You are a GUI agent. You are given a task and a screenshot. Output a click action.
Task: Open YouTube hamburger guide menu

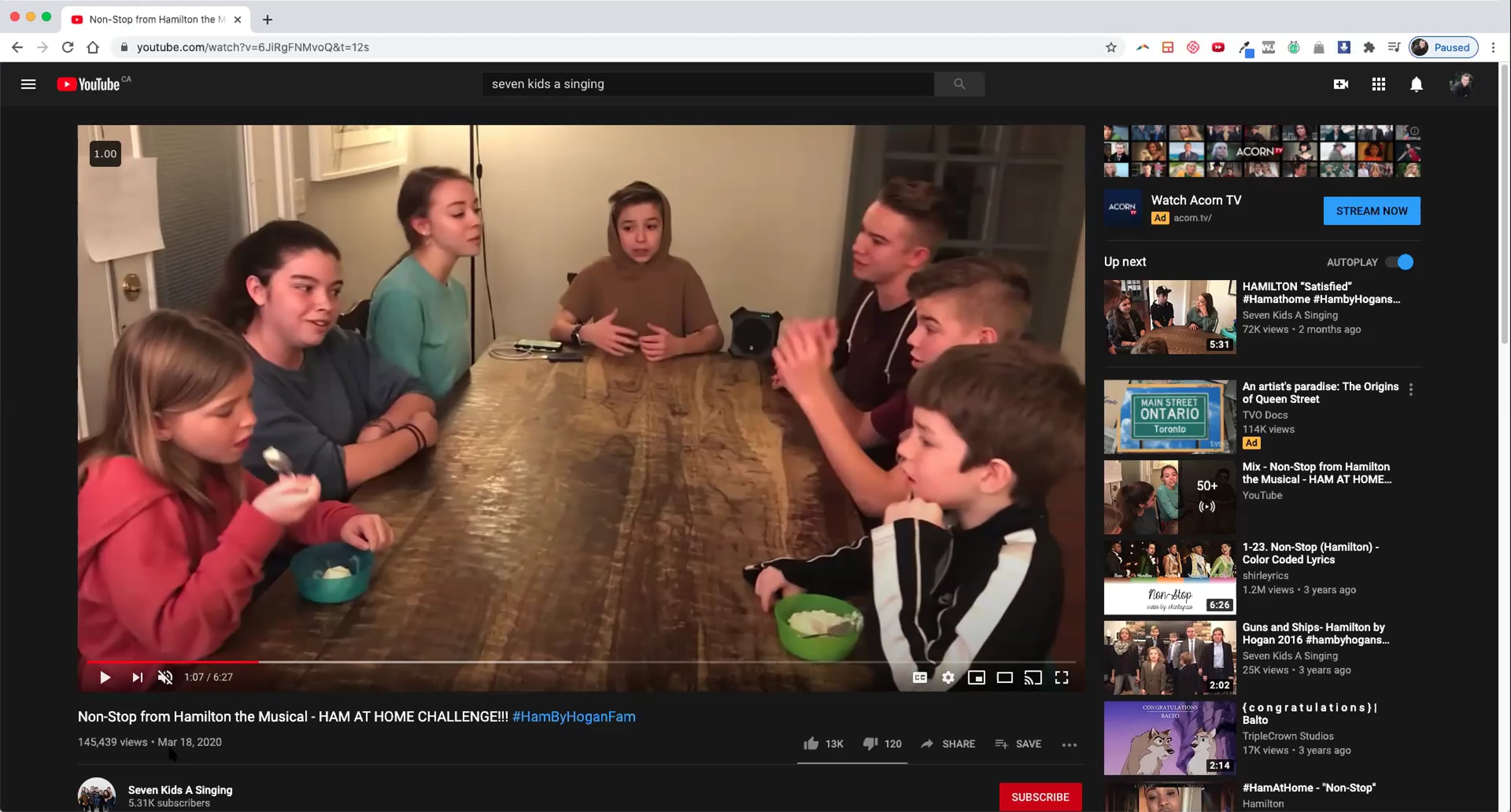28,84
